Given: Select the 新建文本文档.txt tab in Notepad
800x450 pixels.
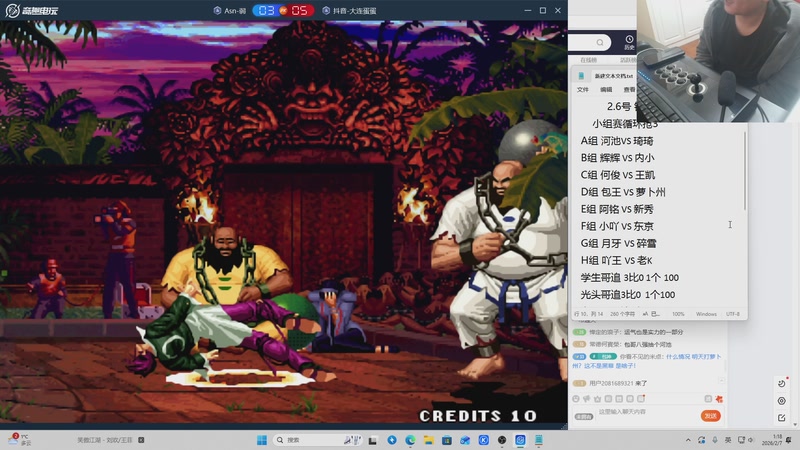Looking at the screenshot, I should (x=613, y=76).
